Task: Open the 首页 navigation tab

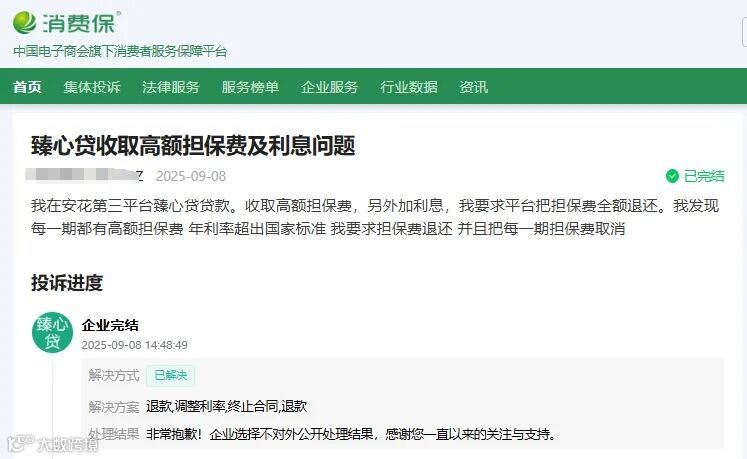Action: 27,87
